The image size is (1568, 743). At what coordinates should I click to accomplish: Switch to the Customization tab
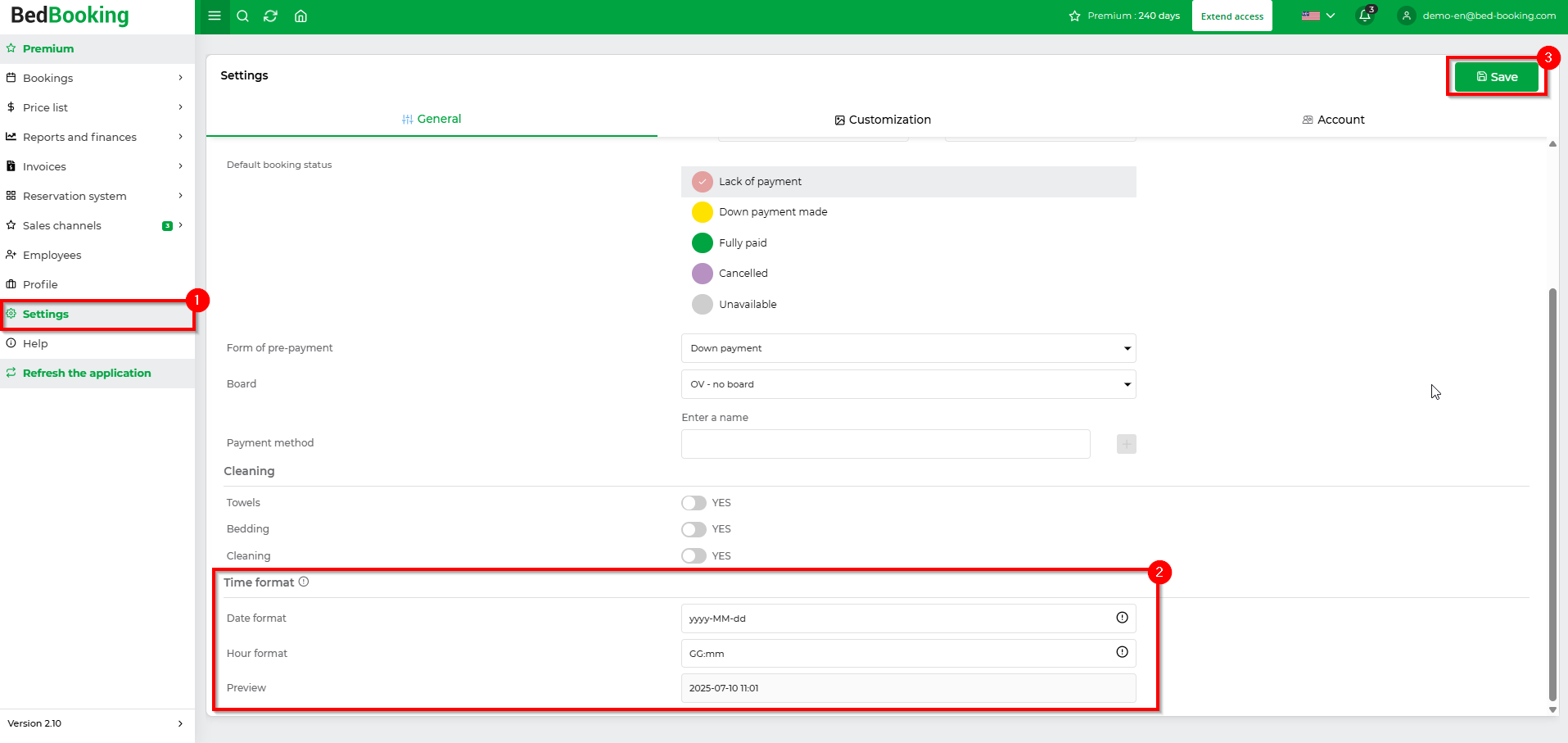[x=883, y=120]
